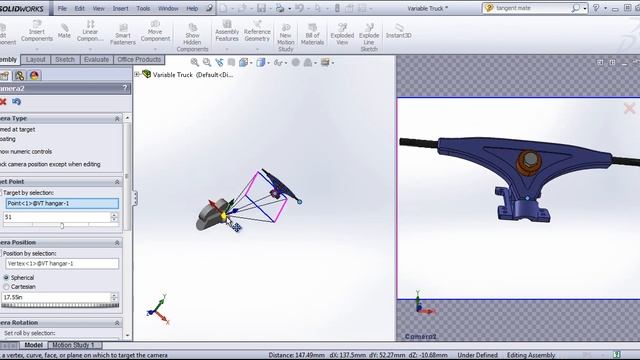
Task: Cancel the Camera2 property with red X
Action: 3,102
